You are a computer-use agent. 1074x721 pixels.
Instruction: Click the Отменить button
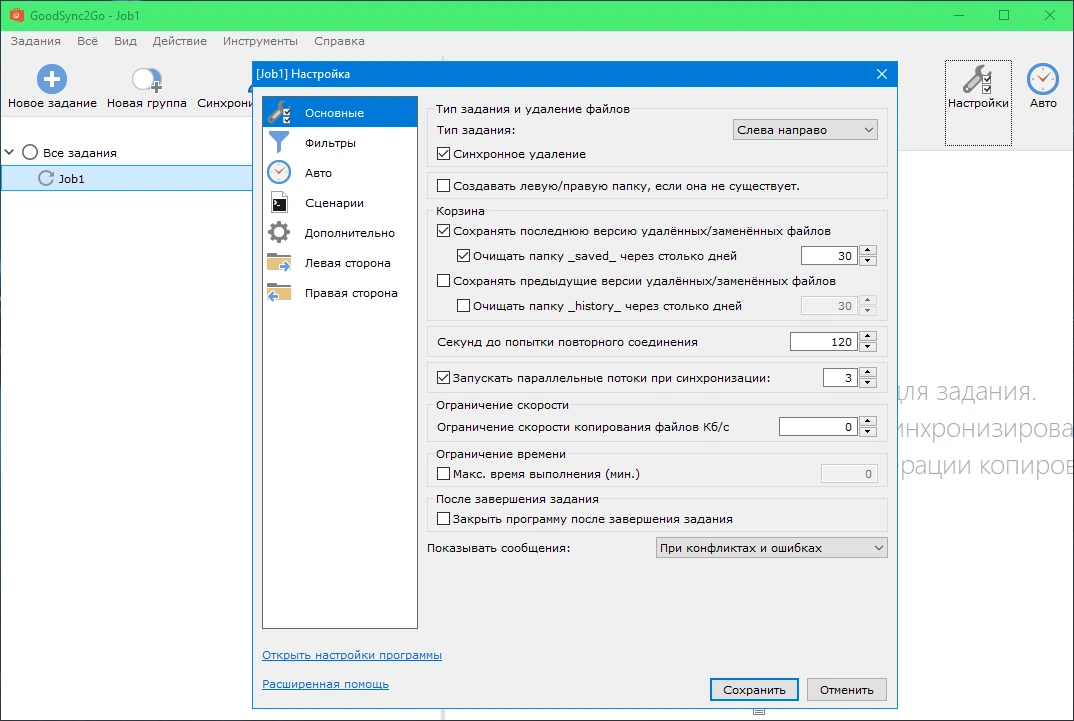(847, 690)
